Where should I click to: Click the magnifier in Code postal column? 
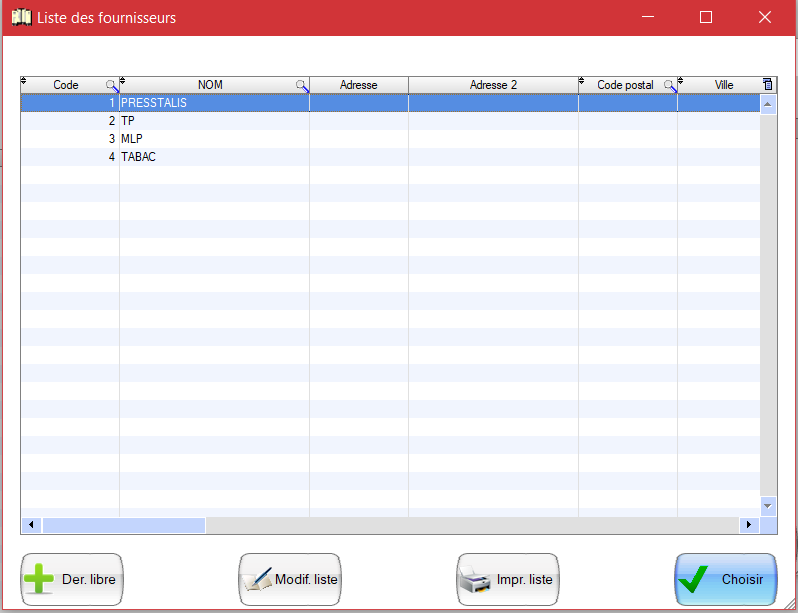(670, 86)
